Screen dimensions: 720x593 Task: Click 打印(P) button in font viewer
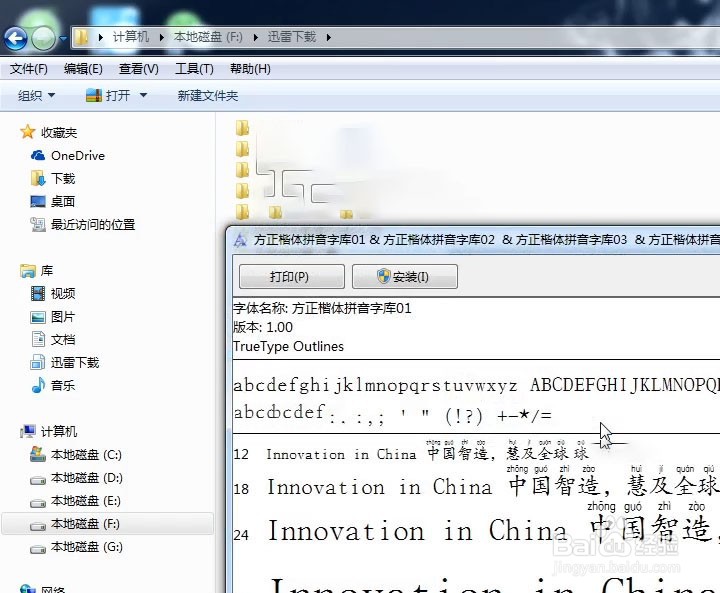coord(292,277)
